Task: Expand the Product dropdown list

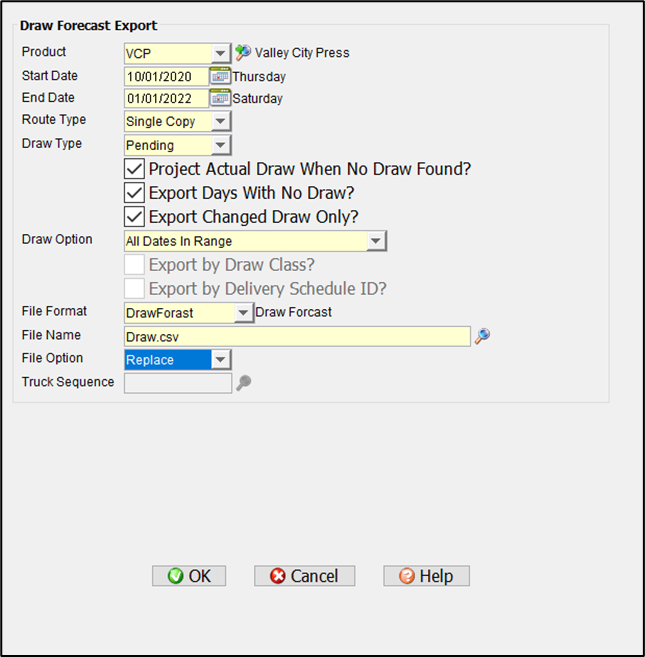Action: pyautogui.click(x=221, y=53)
